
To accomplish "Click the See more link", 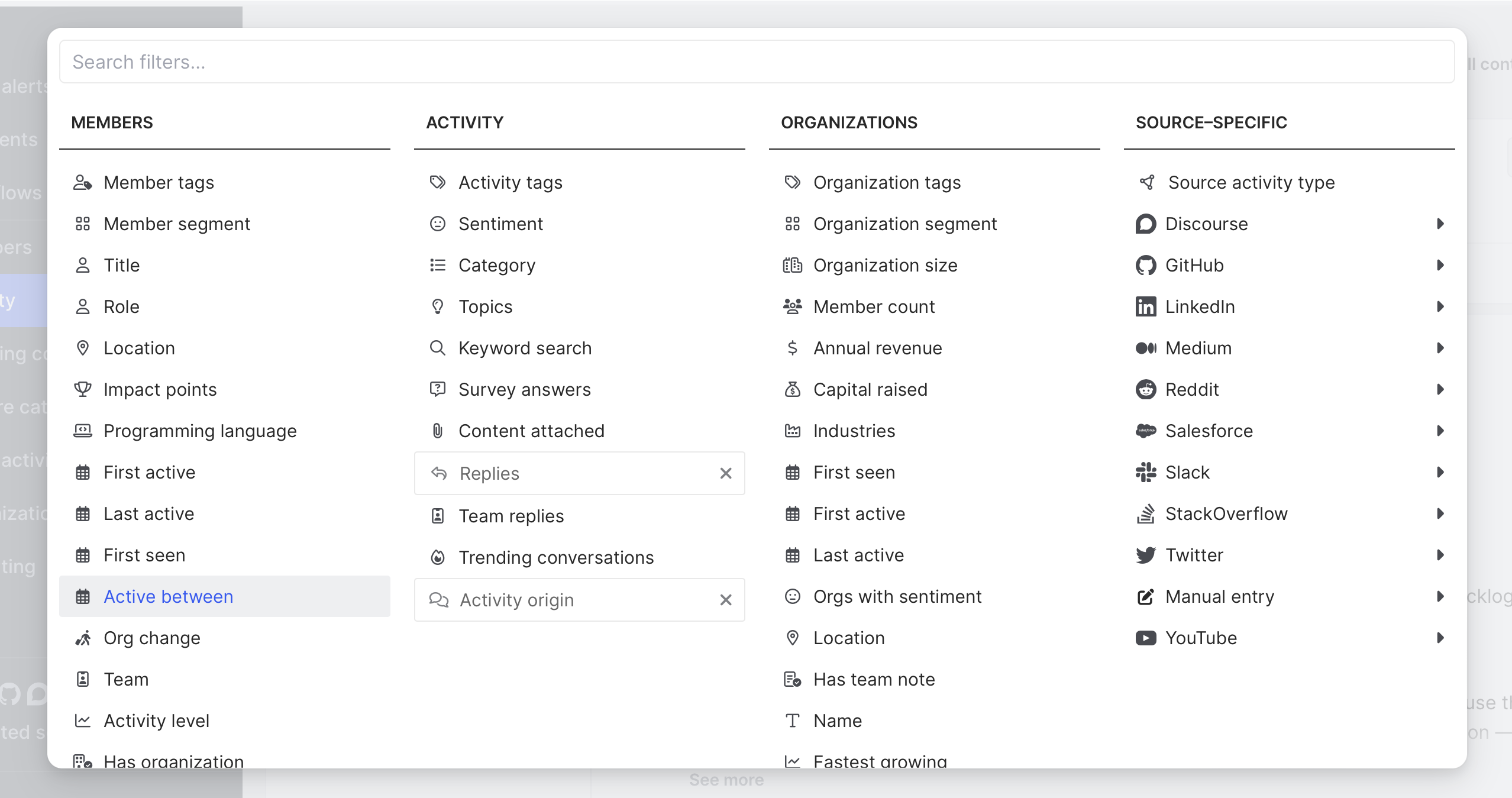I will coord(726,780).
